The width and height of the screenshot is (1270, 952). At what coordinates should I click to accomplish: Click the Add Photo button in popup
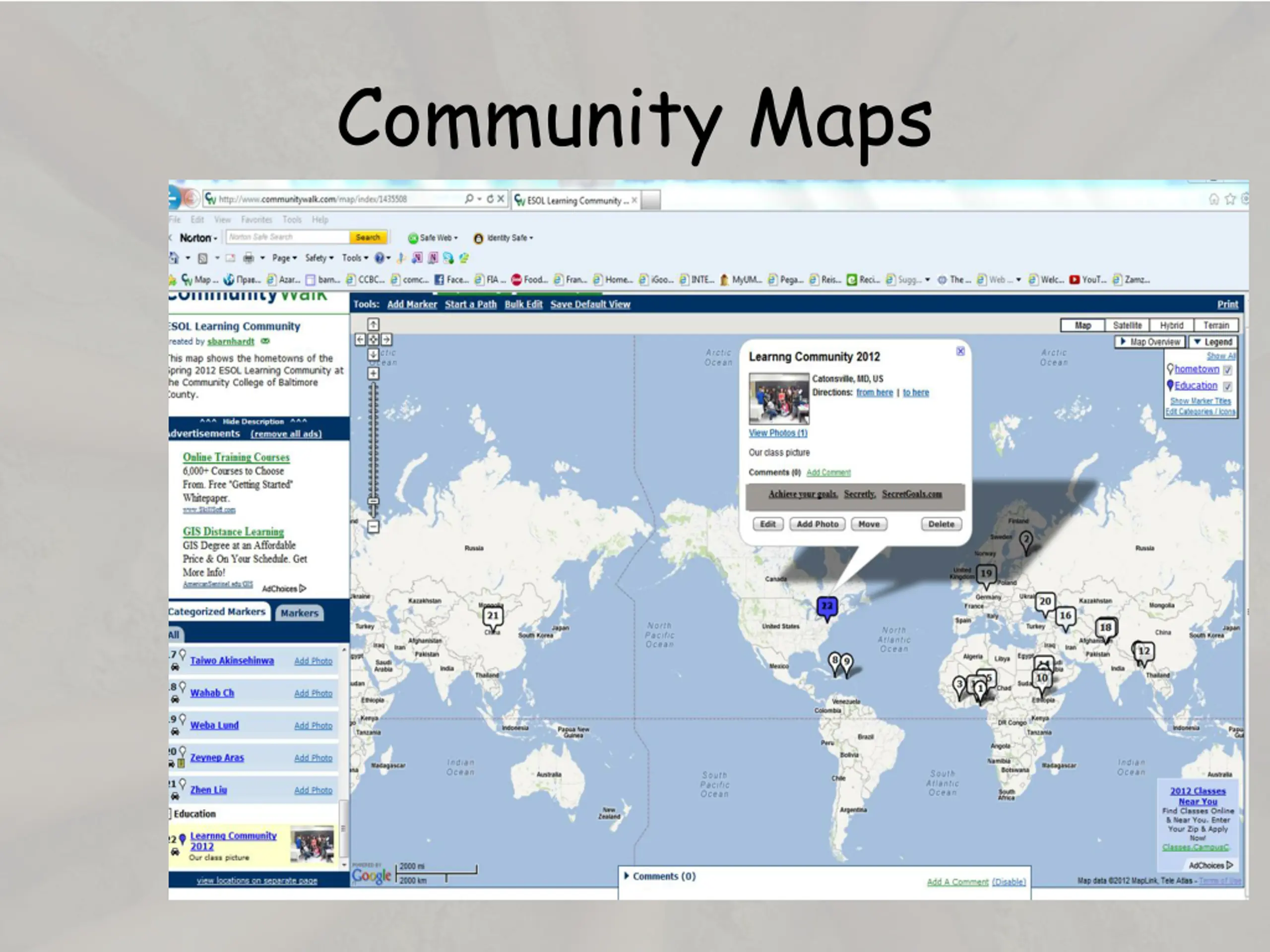[817, 524]
